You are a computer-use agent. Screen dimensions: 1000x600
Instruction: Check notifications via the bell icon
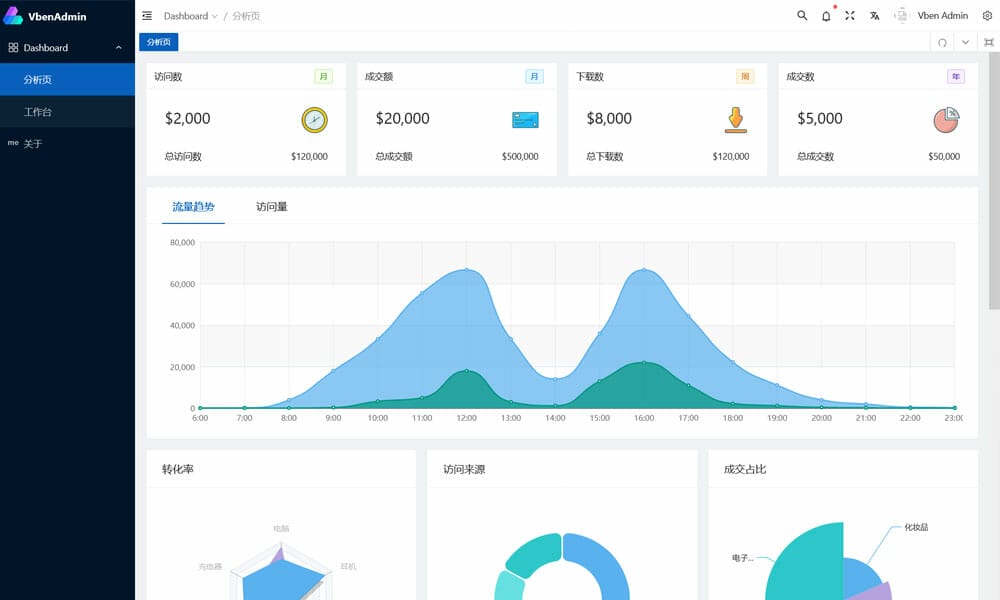[x=825, y=15]
